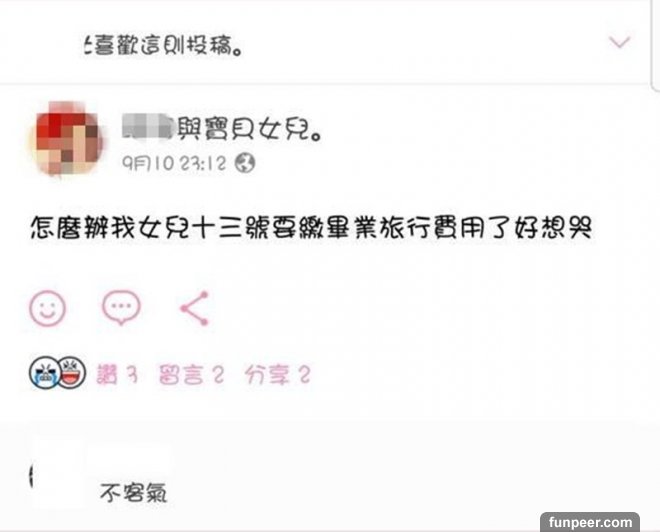Open the commenter's blurred avatar

coord(58,473)
